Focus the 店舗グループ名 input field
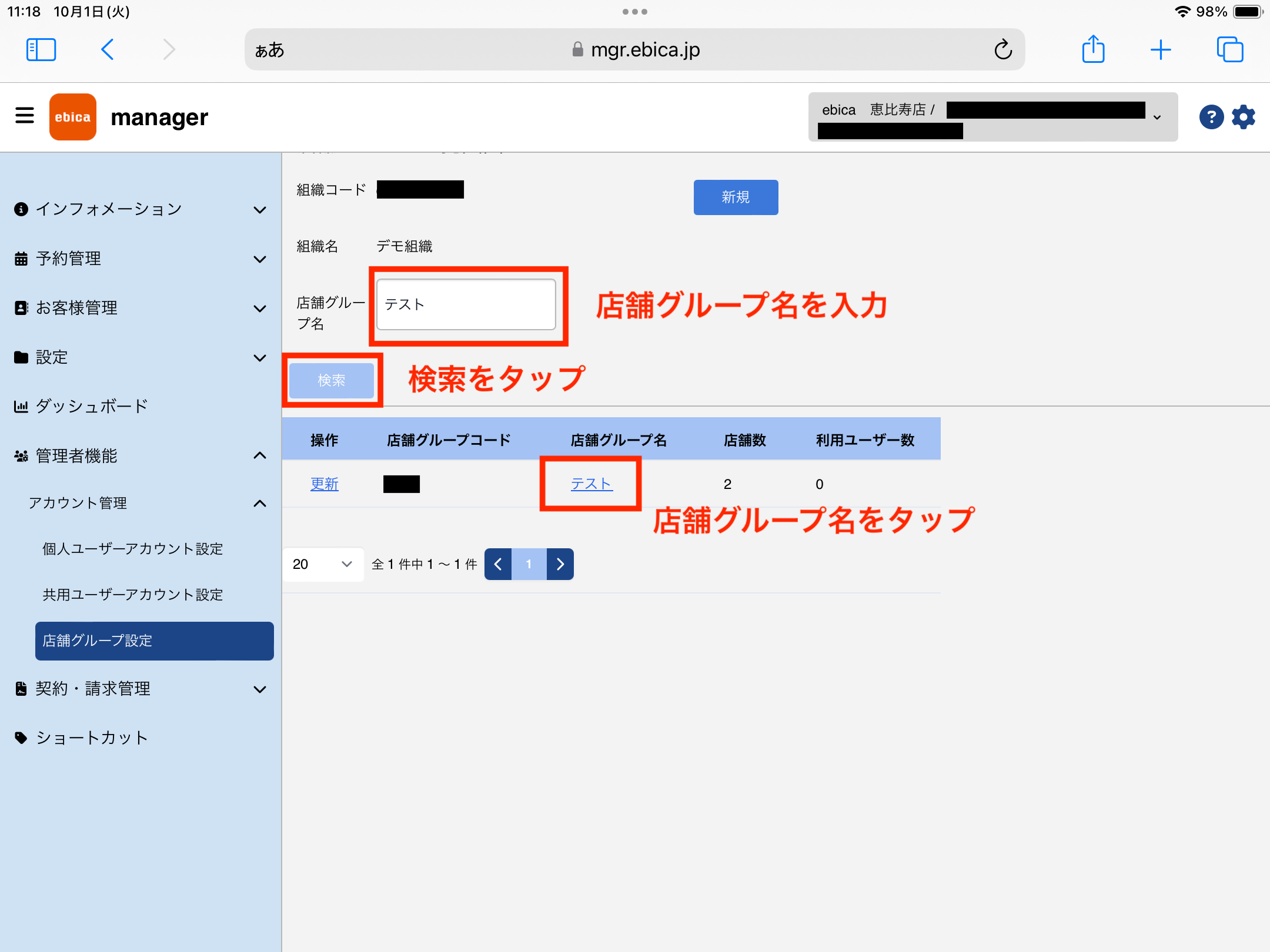The image size is (1270, 952). tap(466, 304)
